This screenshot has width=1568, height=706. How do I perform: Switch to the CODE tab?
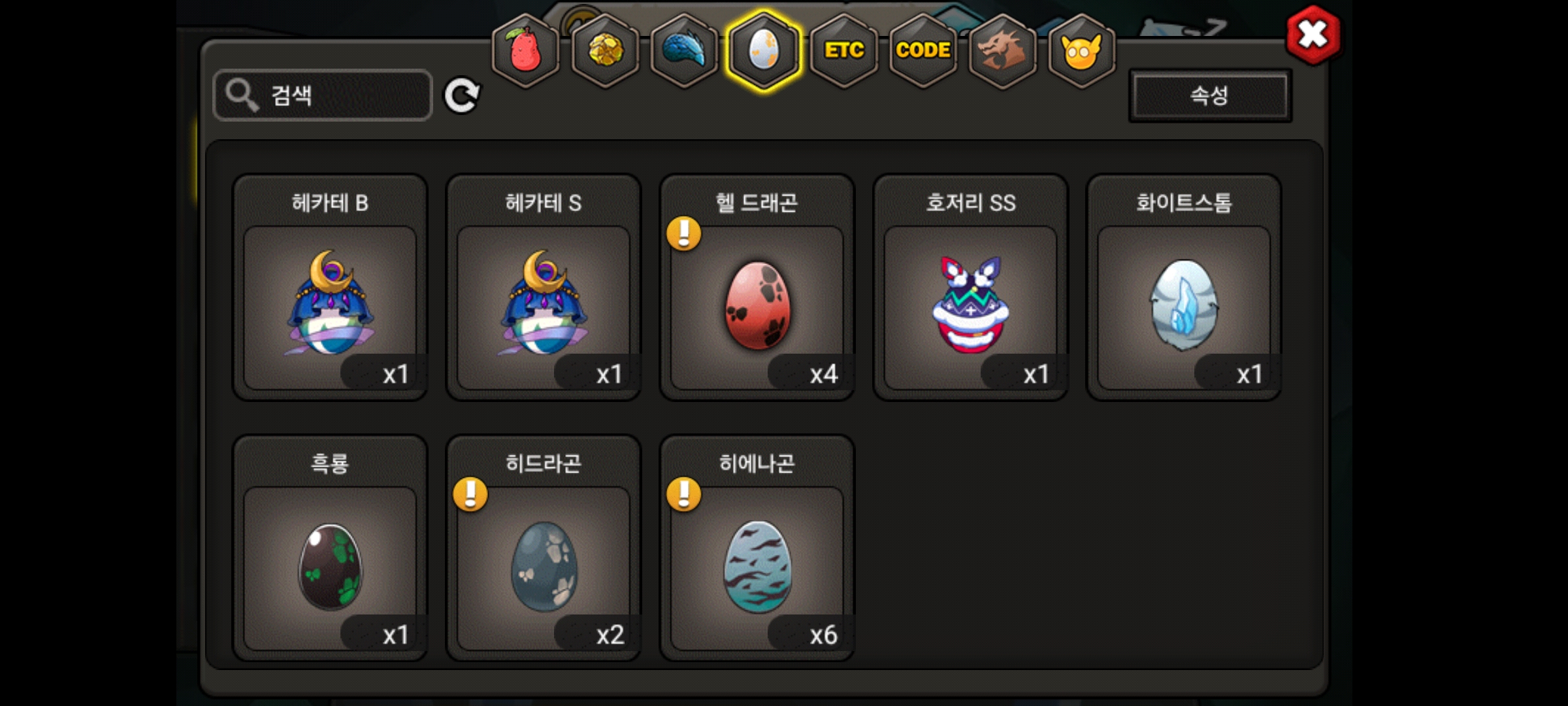click(x=923, y=50)
